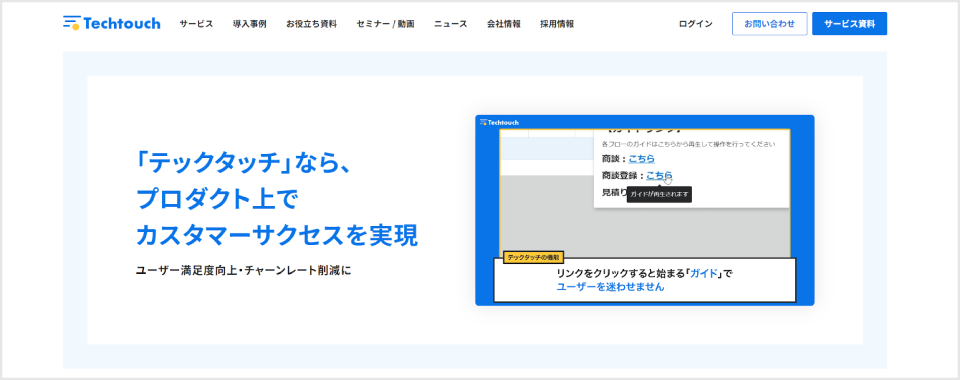
Task: Click the ログイン link
Action: [696, 24]
